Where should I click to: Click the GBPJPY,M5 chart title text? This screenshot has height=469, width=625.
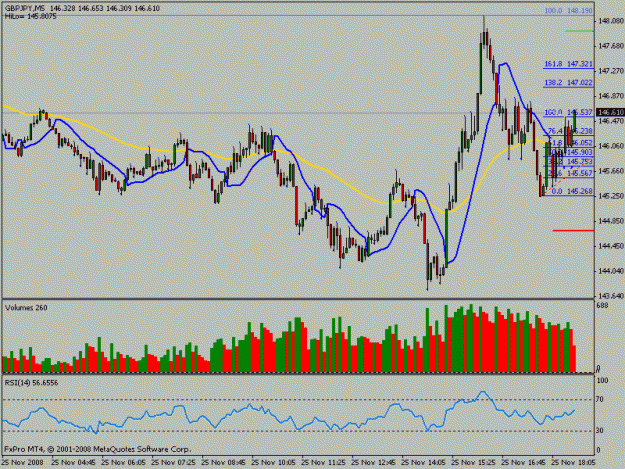click(x=25, y=8)
